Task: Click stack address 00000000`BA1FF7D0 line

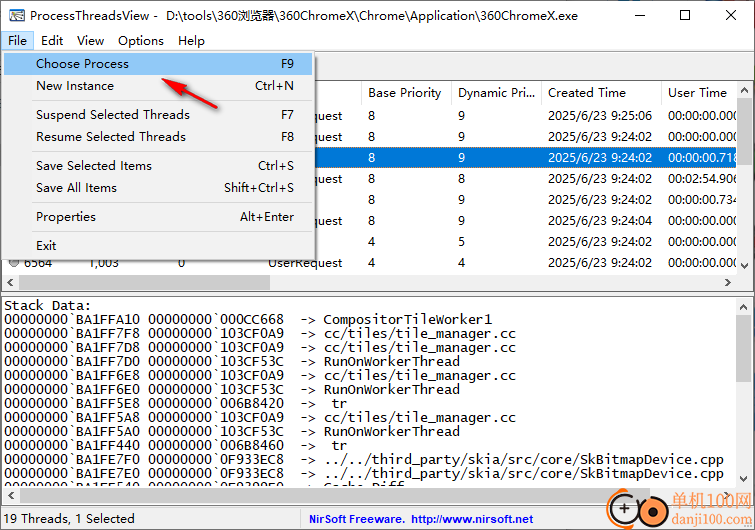Action: (x=232, y=362)
